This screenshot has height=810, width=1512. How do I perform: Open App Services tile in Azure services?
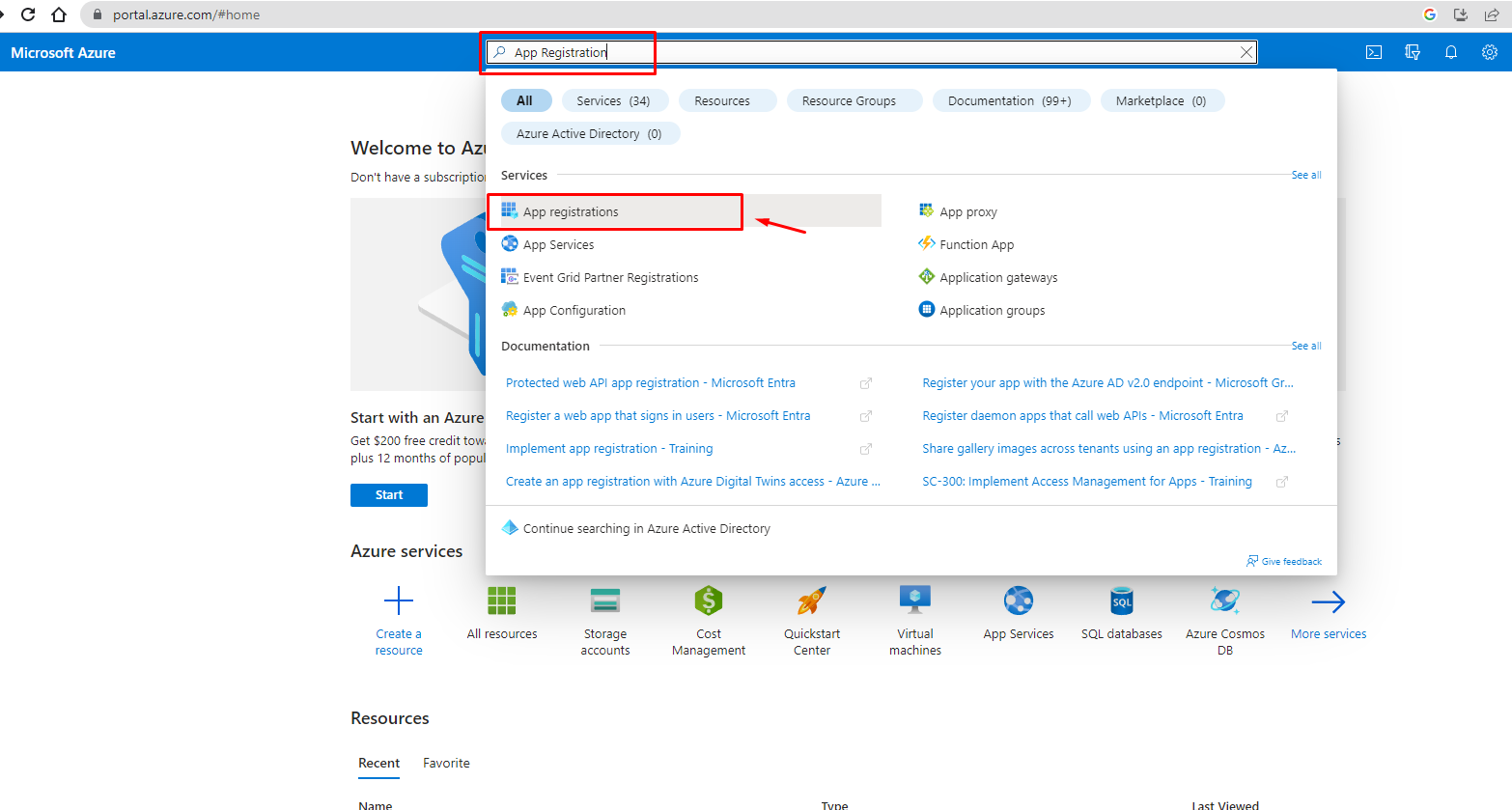point(1019,613)
